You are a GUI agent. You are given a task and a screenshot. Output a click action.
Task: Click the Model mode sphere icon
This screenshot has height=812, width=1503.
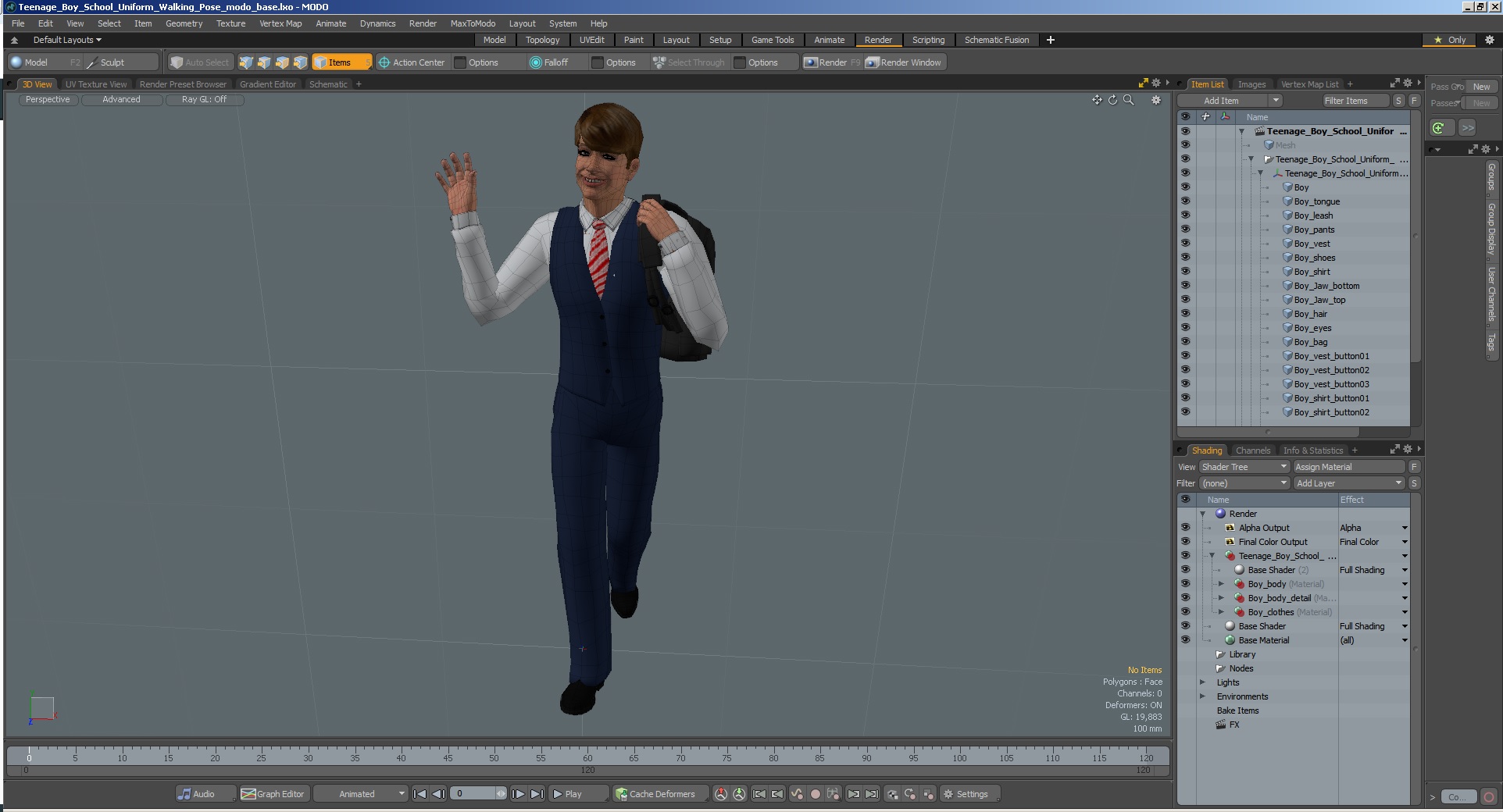click(16, 62)
